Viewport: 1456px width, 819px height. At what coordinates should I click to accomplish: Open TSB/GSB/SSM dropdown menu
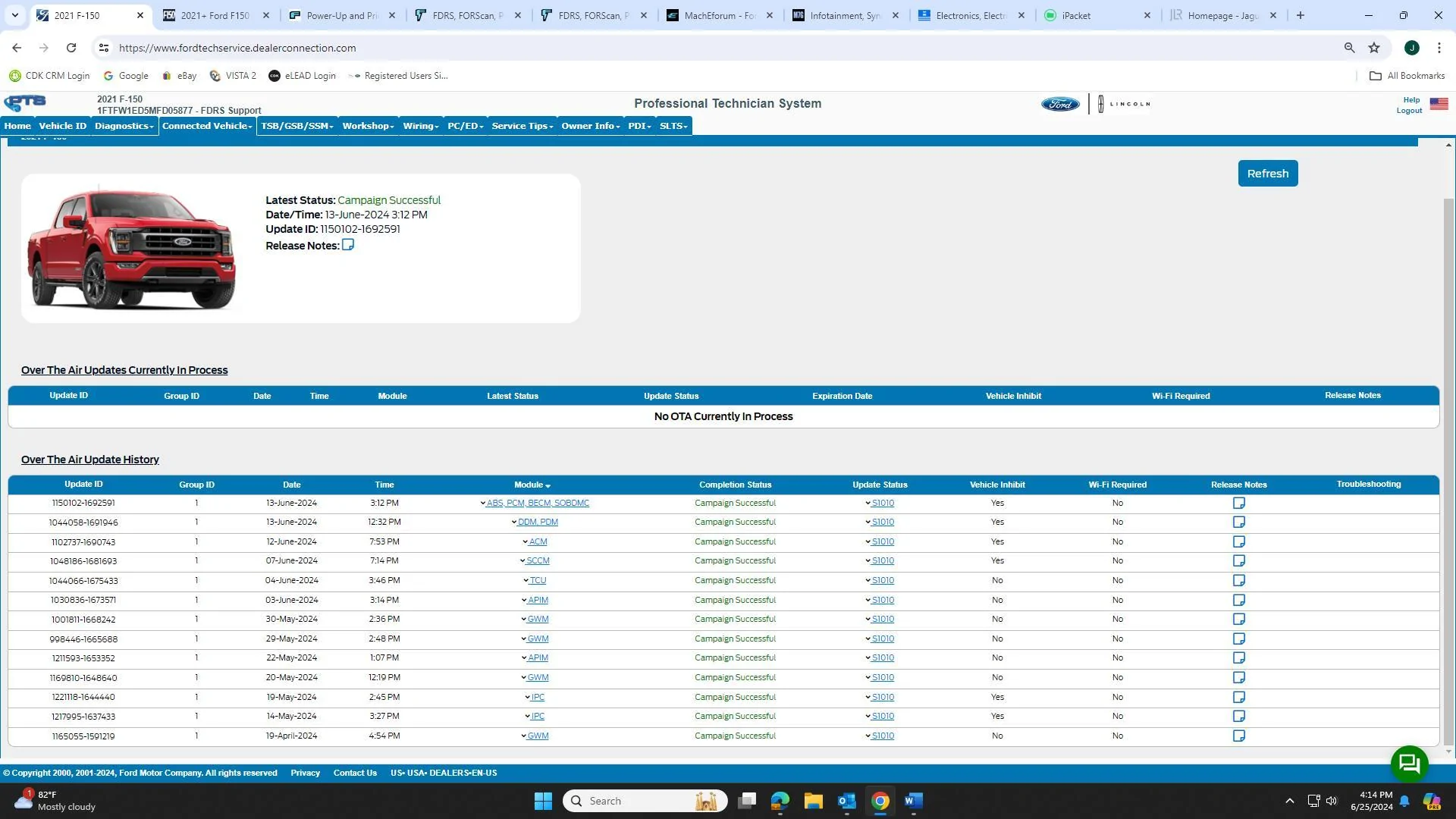coord(297,126)
